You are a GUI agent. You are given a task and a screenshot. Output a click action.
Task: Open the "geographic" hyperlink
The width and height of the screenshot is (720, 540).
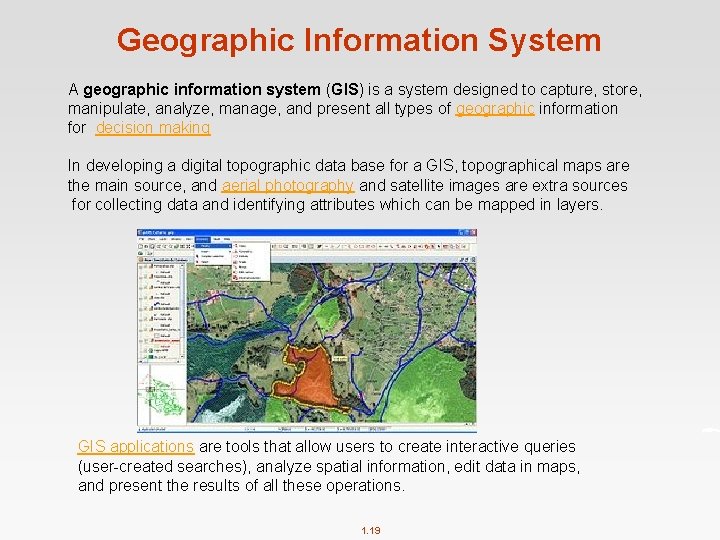(x=495, y=109)
